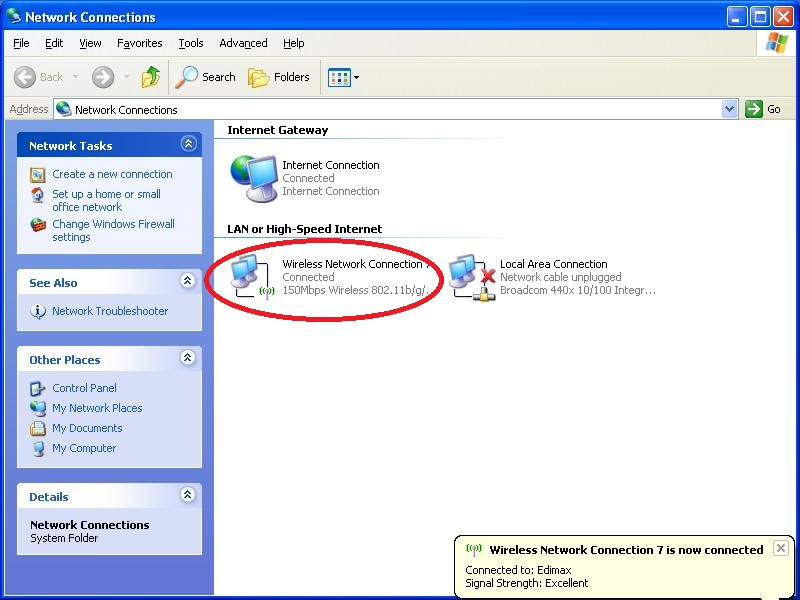Click the Control Panel icon

[x=38, y=388]
